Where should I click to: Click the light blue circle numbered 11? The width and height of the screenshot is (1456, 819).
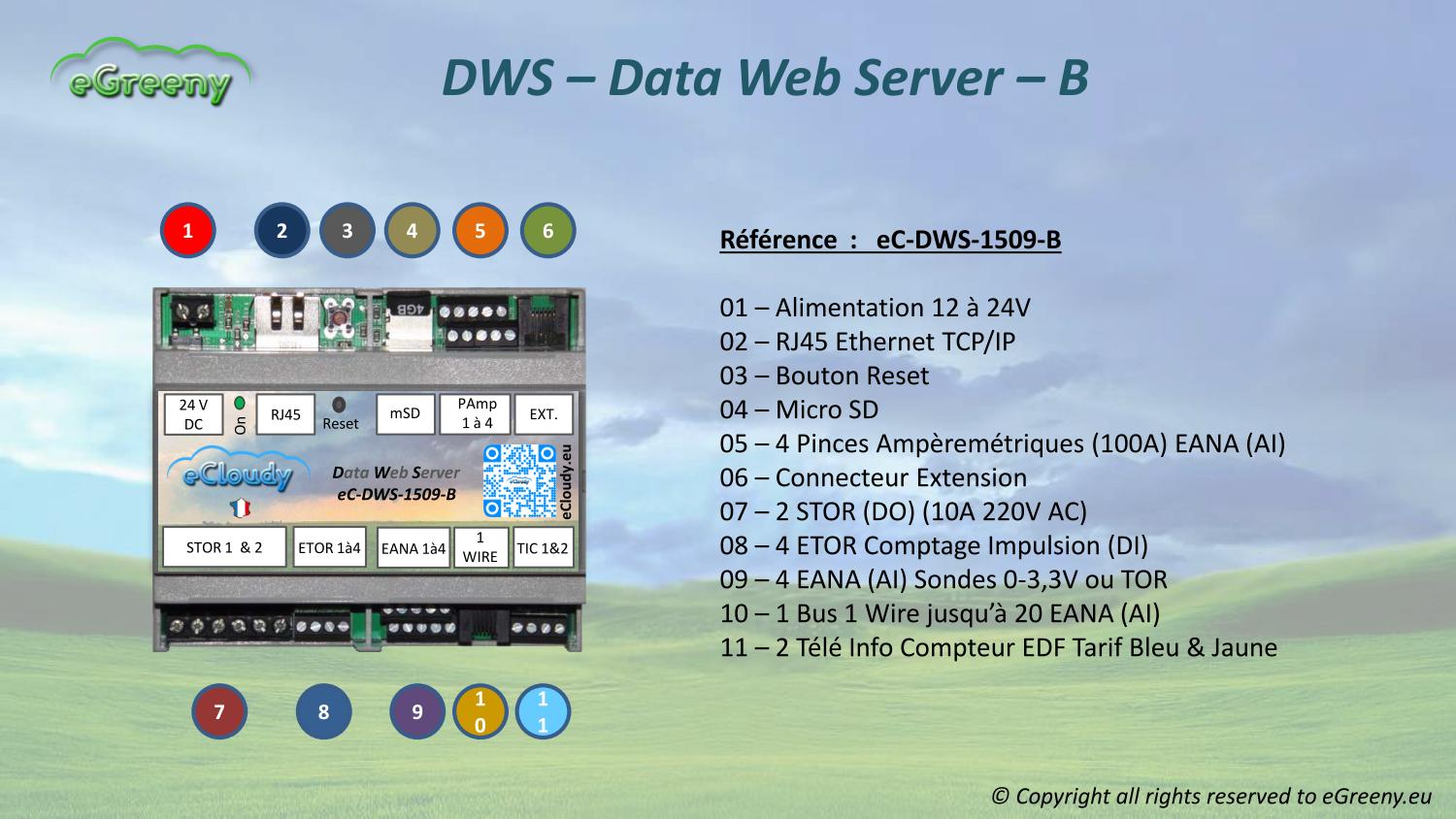coord(543,711)
